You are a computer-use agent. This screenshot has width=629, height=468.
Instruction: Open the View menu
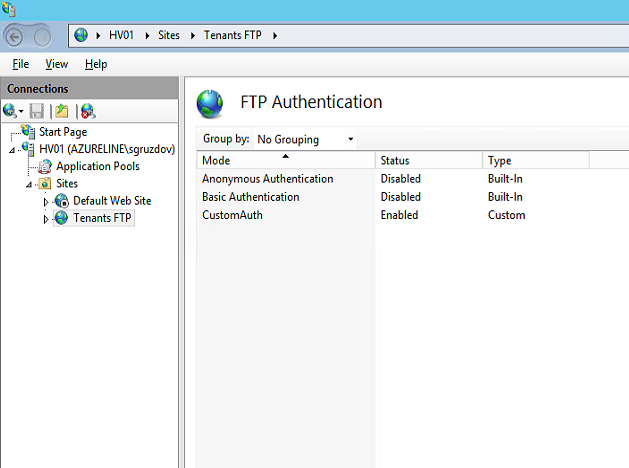tap(57, 64)
